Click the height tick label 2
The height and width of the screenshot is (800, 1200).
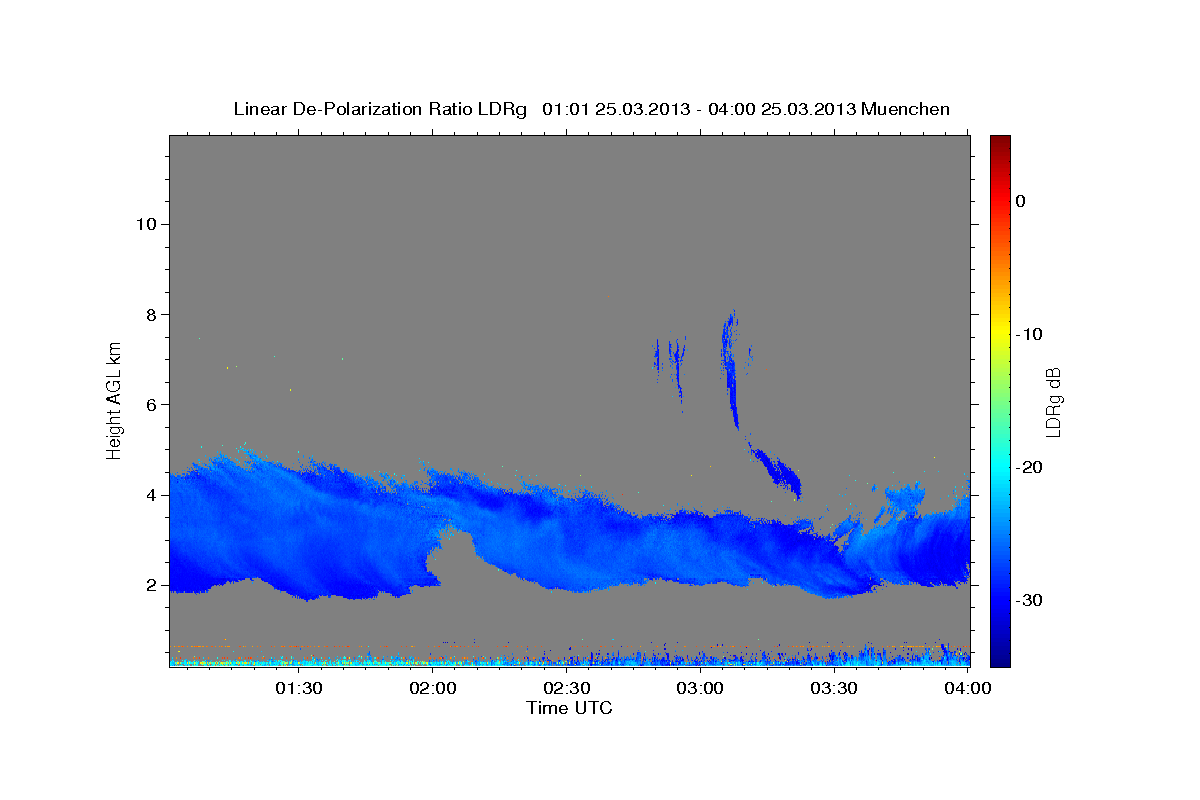tap(151, 585)
